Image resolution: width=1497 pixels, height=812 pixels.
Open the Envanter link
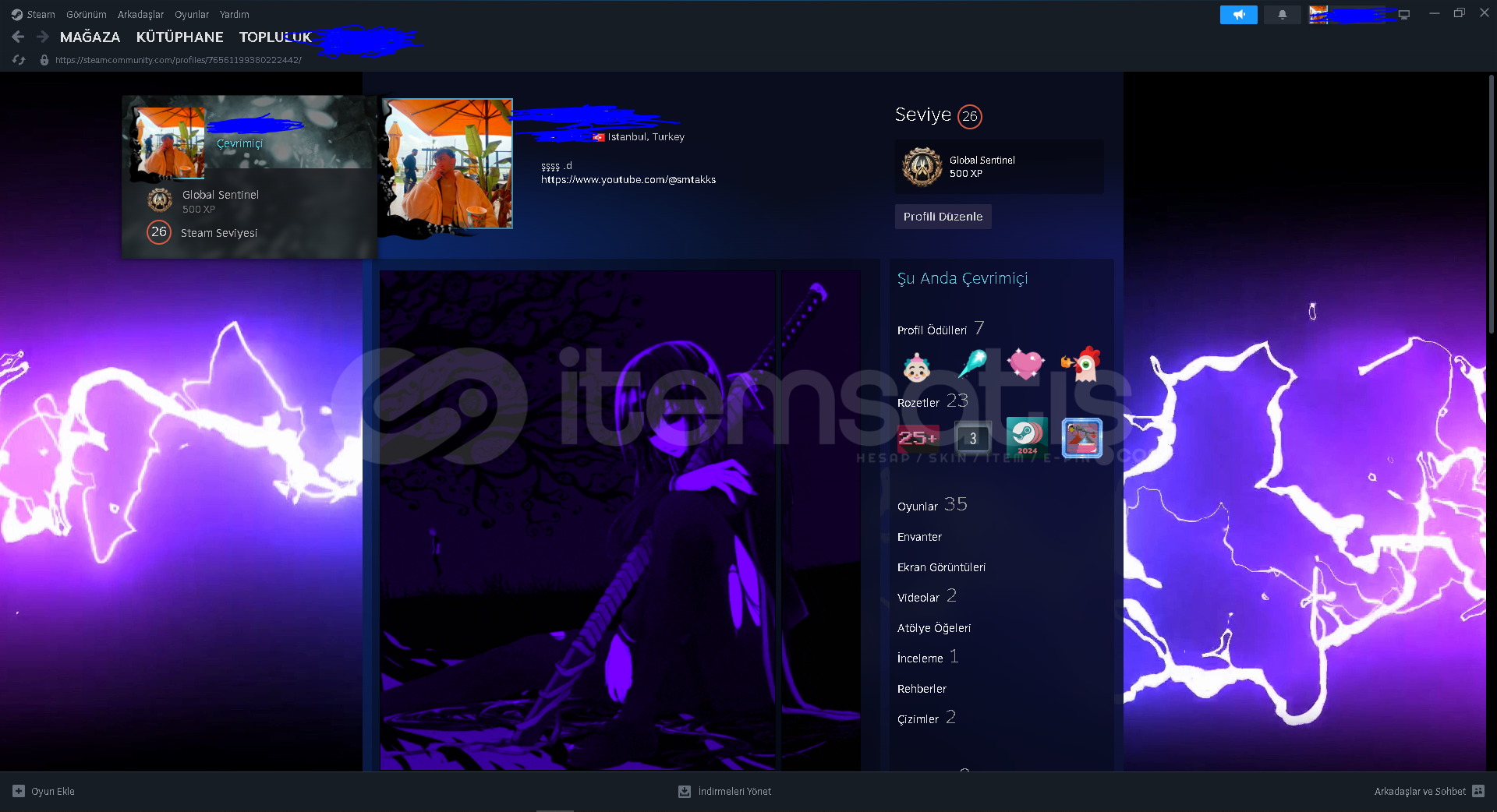point(919,537)
